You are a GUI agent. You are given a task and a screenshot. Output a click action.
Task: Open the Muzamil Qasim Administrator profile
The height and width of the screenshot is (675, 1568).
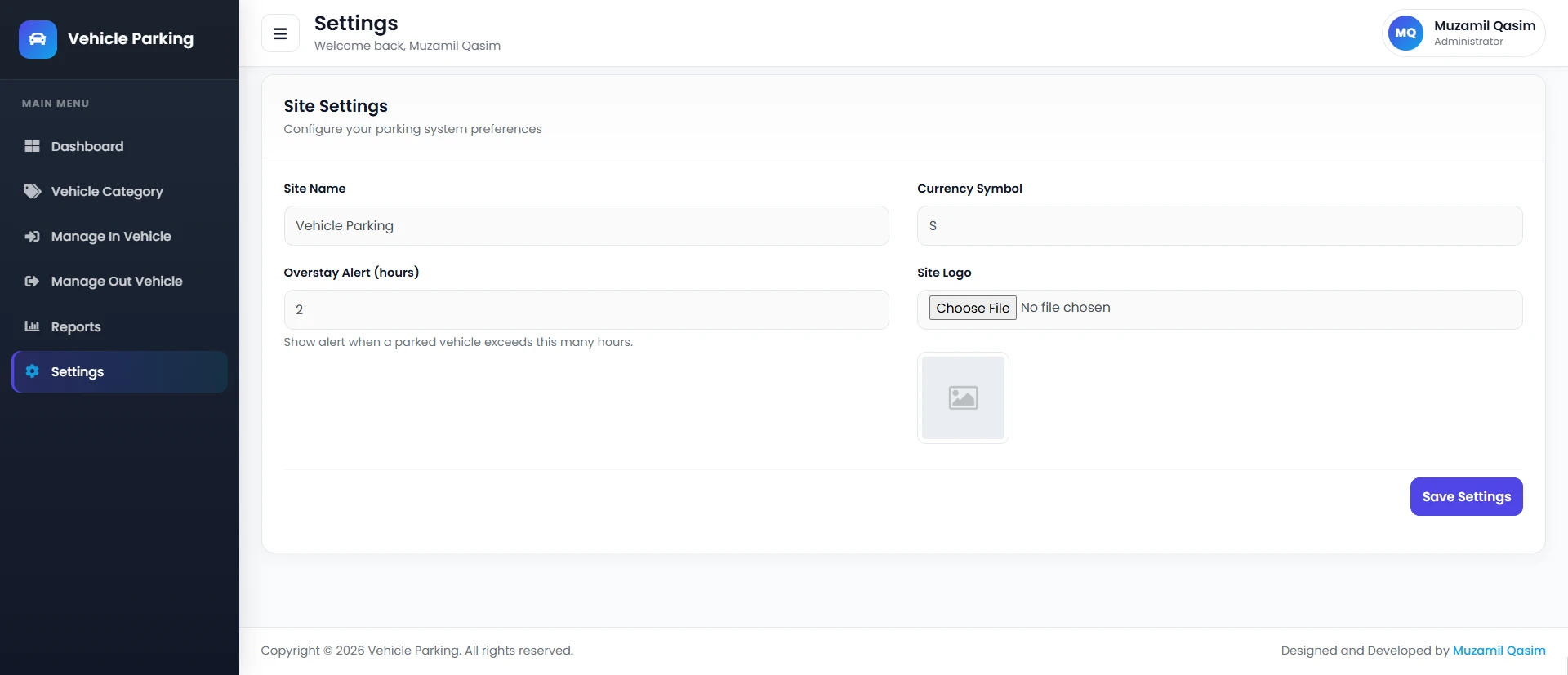click(x=1463, y=33)
